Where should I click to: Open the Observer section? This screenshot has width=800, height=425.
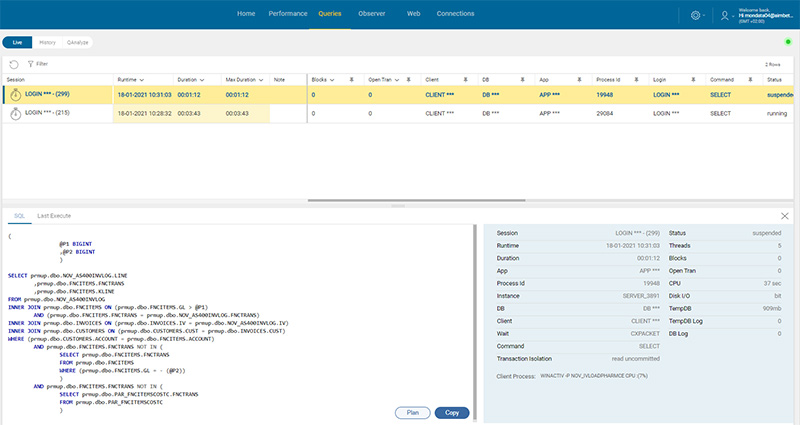(x=371, y=14)
